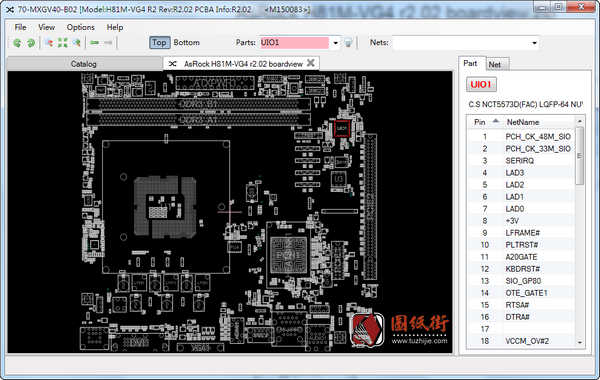
Task: Select the SIO_GP80 net row
Action: point(522,281)
